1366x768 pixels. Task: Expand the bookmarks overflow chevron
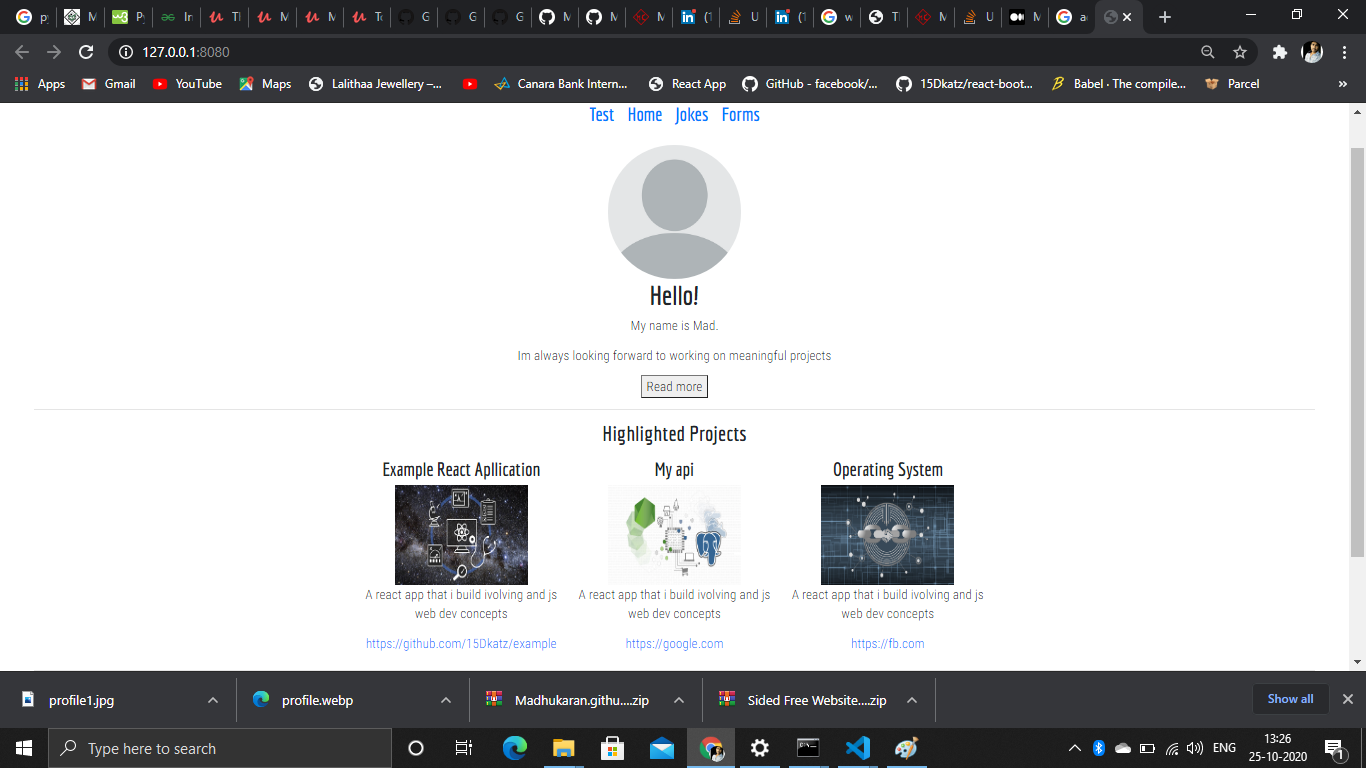point(1342,84)
